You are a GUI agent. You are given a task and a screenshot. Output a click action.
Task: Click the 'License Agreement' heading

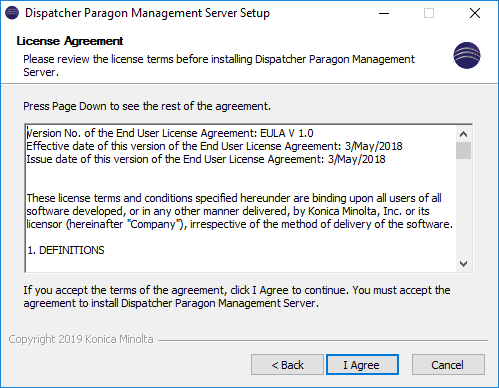70,41
